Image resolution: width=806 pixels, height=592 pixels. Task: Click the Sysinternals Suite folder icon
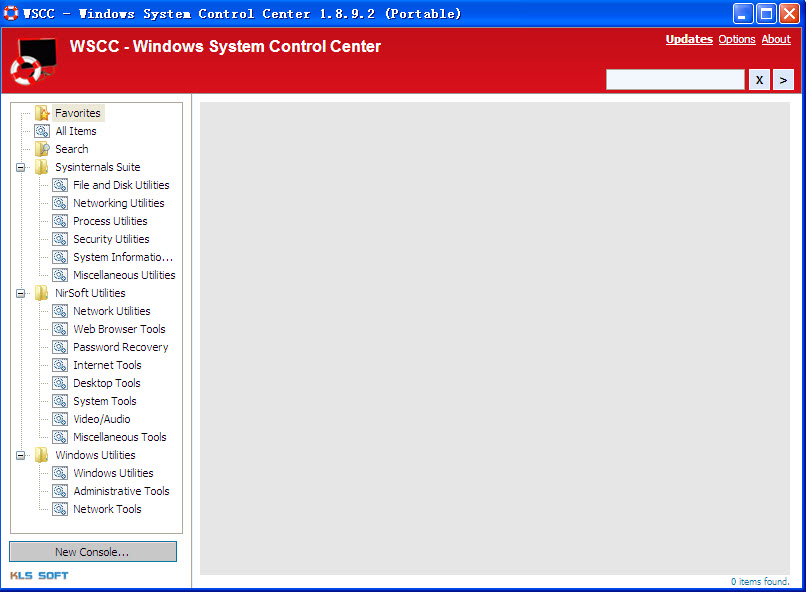(42, 167)
